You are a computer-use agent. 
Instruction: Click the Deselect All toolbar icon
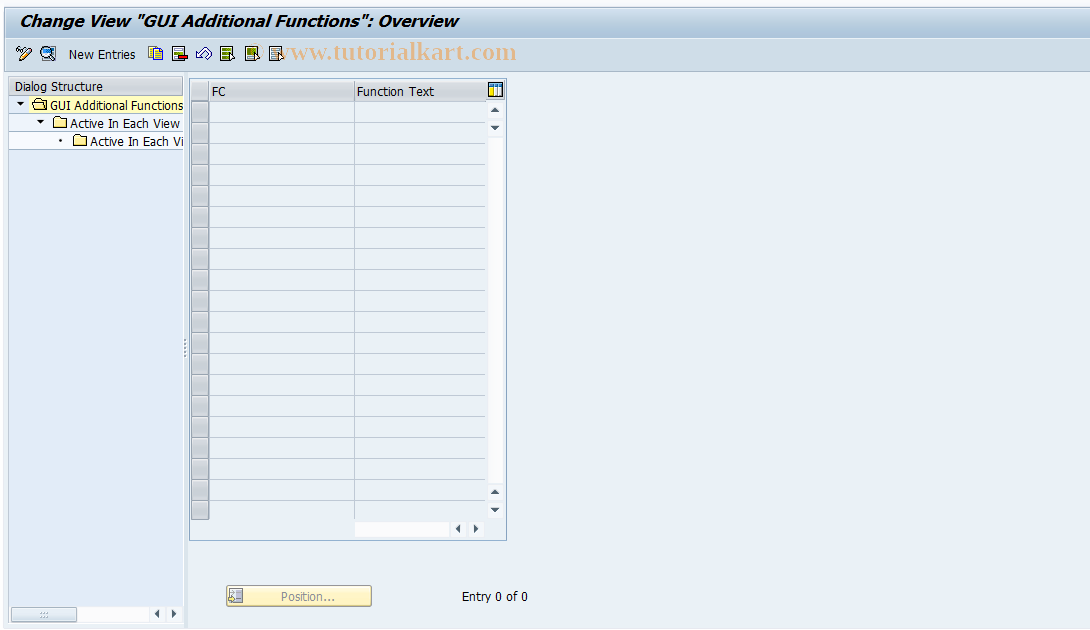[276, 54]
